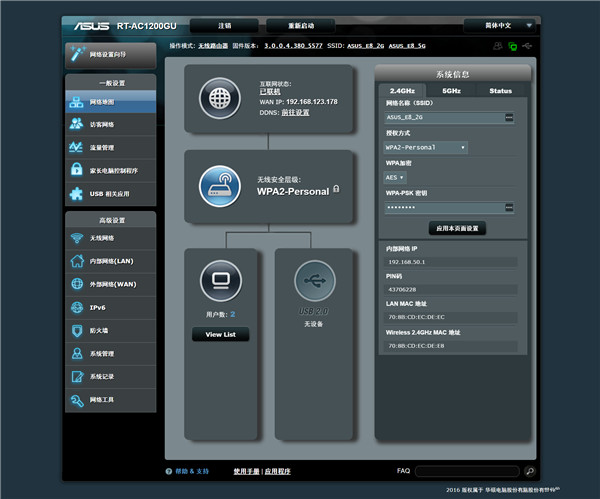The image size is (600, 499).
Task: Click the 注销 logout button
Action: click(224, 26)
